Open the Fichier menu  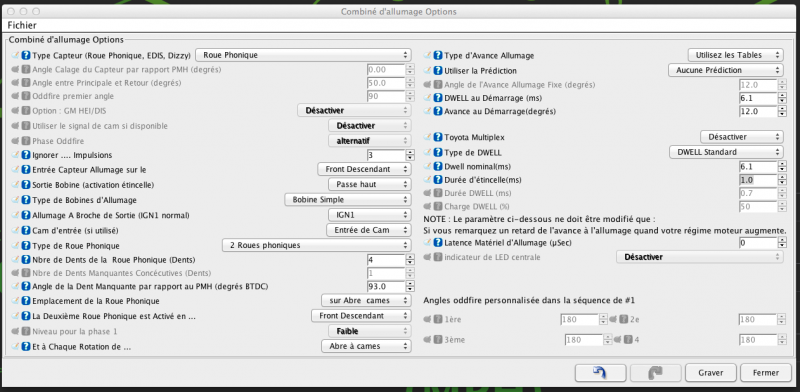point(22,25)
